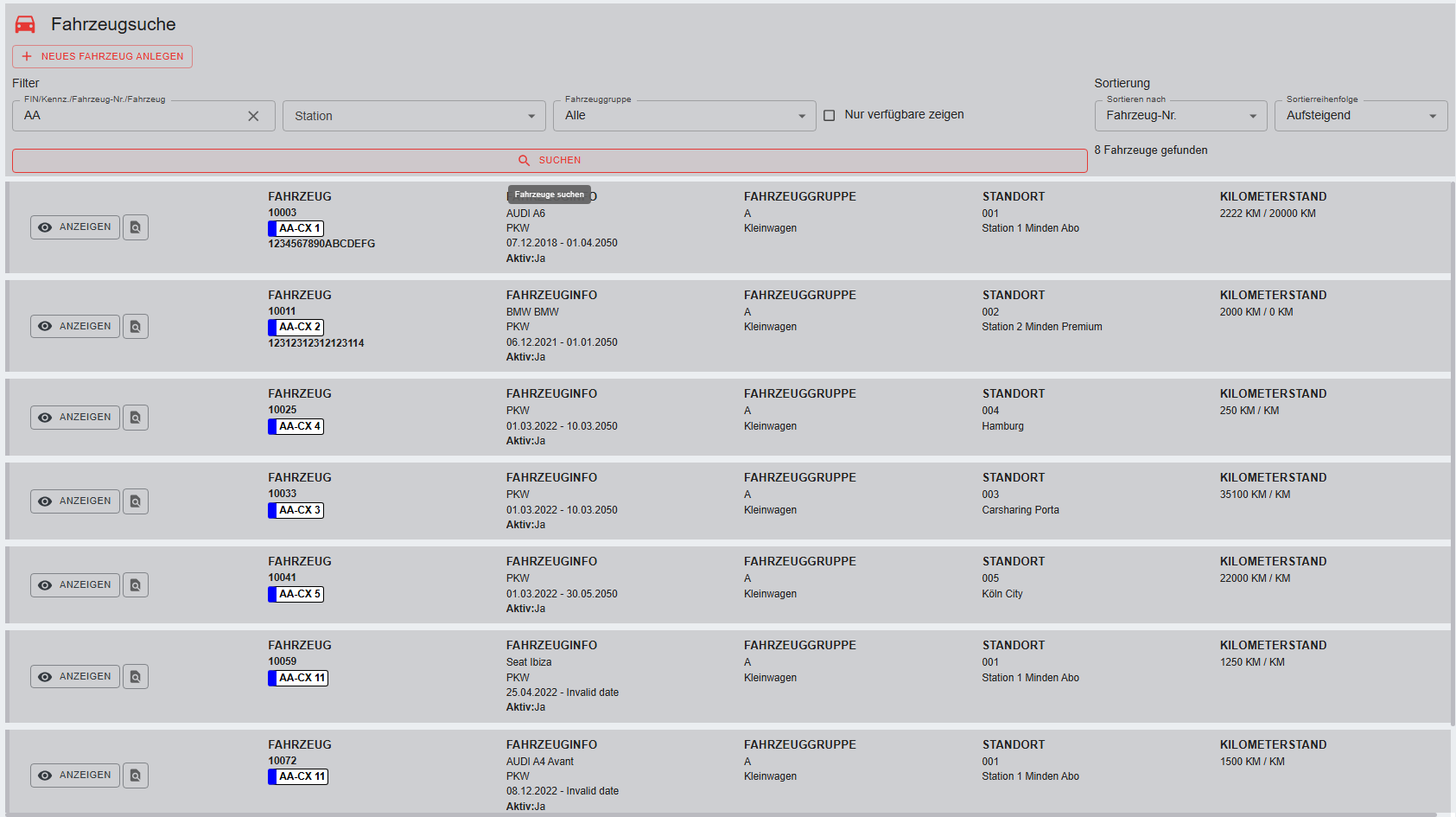Open document icon for Seat Ibiza row
This screenshot has width=1456, height=817.
(136, 677)
